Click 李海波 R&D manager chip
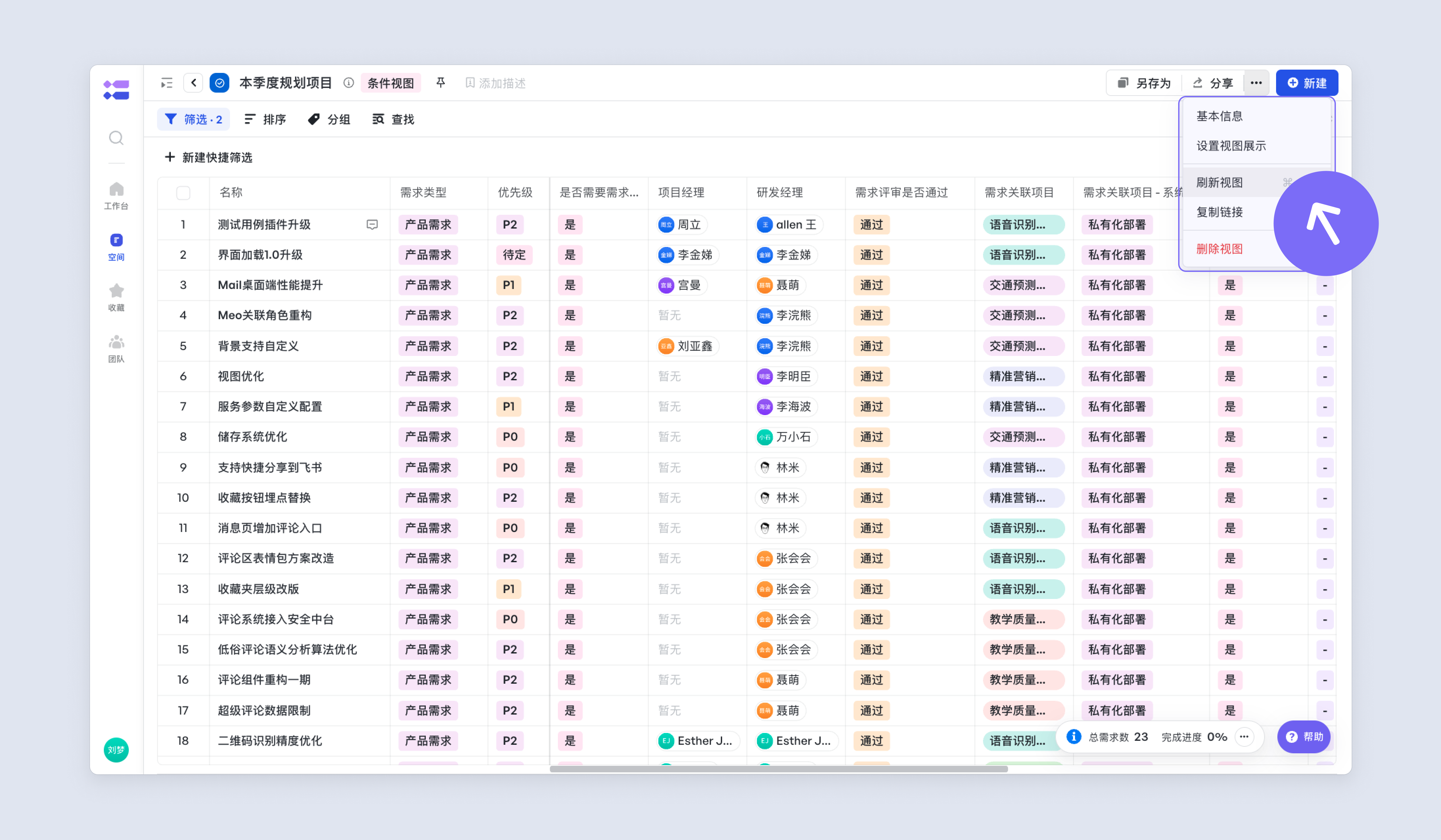The width and height of the screenshot is (1441, 840). [x=786, y=406]
